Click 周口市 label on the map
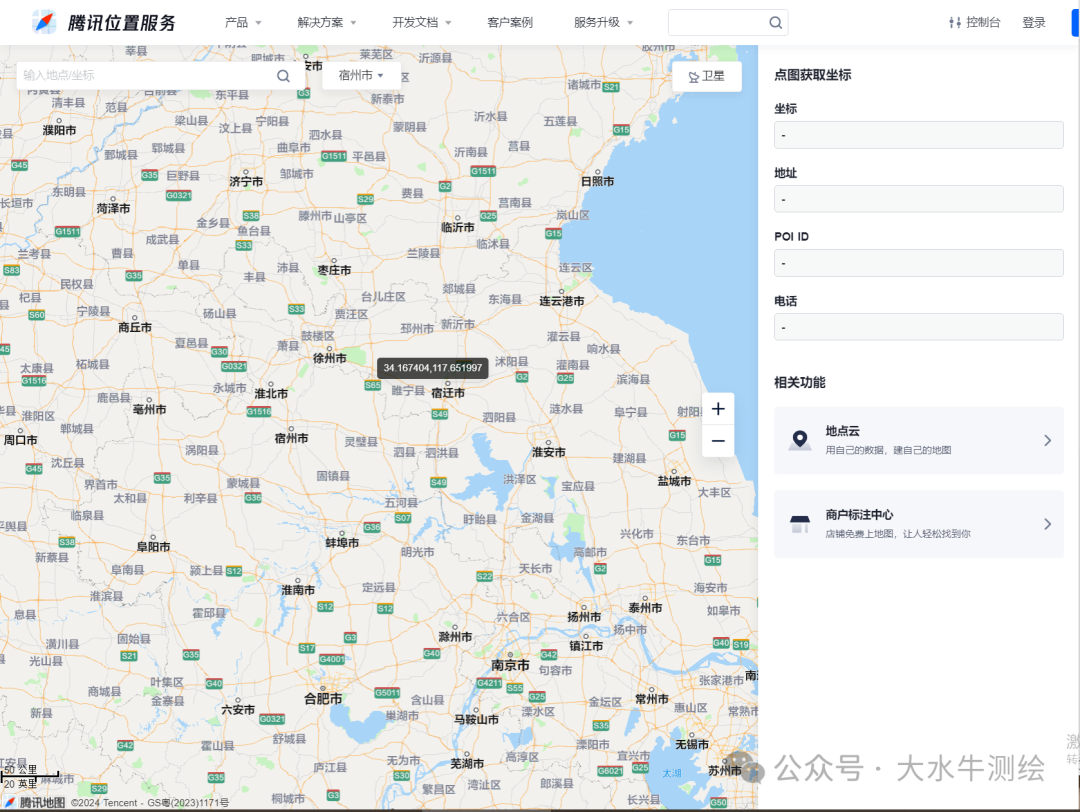 coord(21,440)
